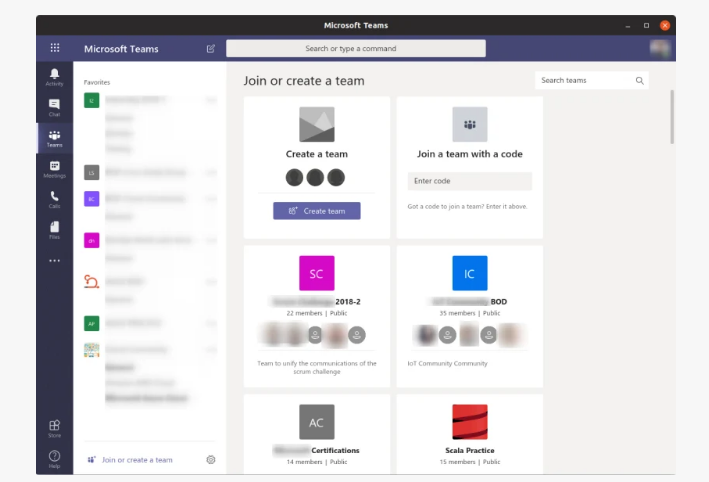Open the app launcher grid icon
This screenshot has height=482, width=709.
(x=55, y=47)
